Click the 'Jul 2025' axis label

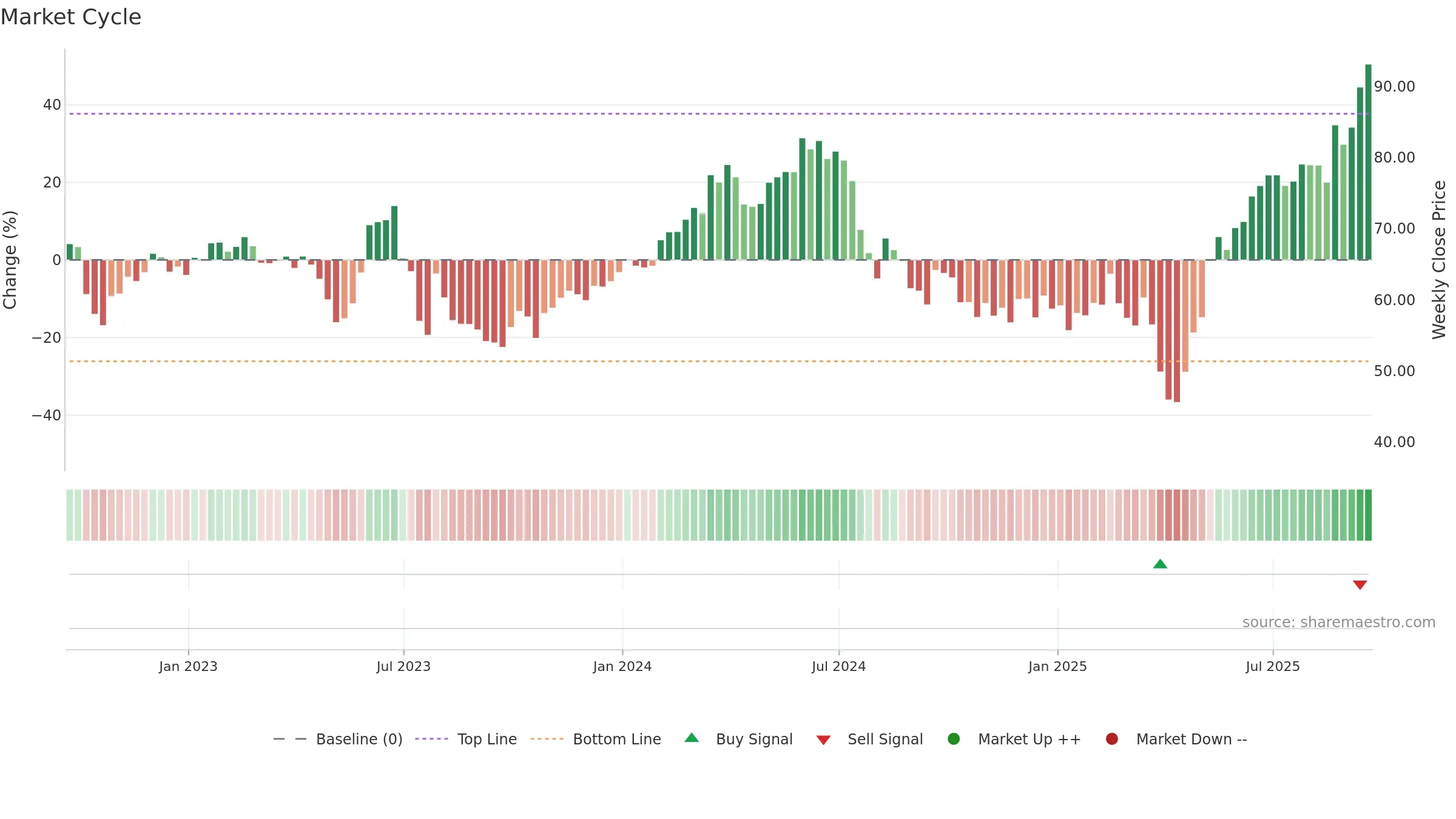1273,666
